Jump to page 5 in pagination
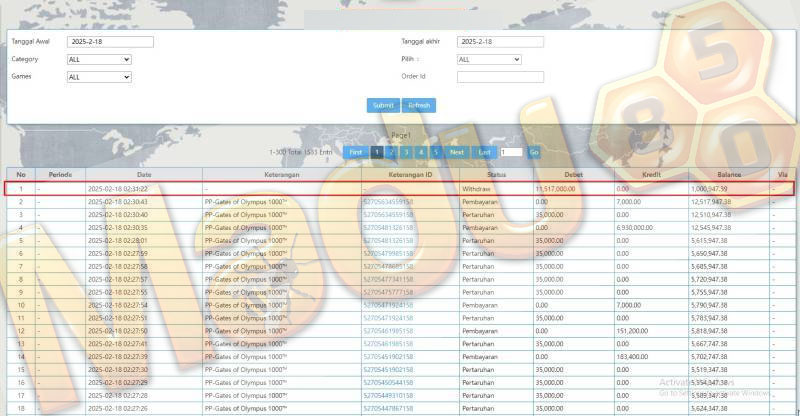 point(436,152)
